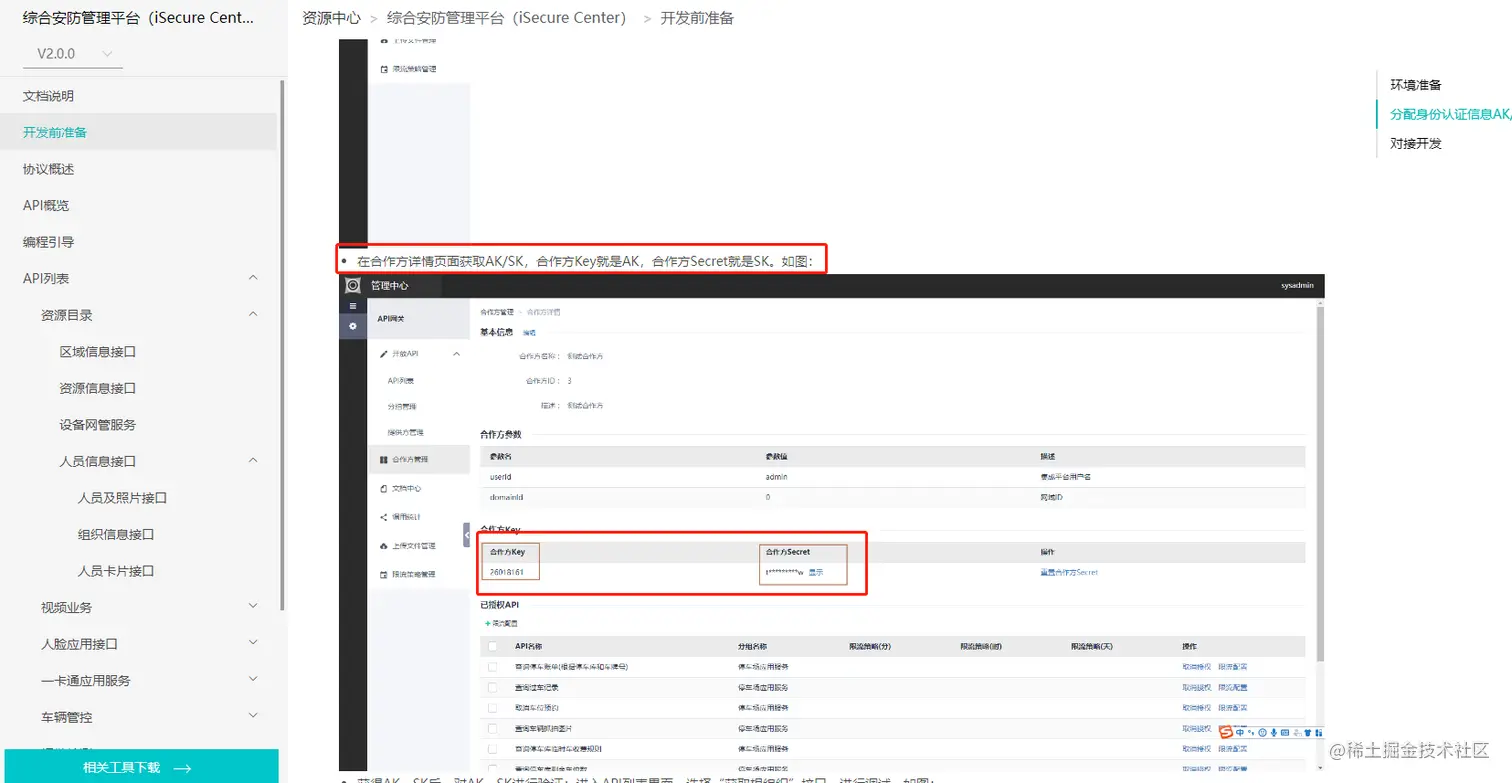
Task: Open 综合安防管理平台 (iSecure Center) breadcrumb link
Action: [x=506, y=18]
